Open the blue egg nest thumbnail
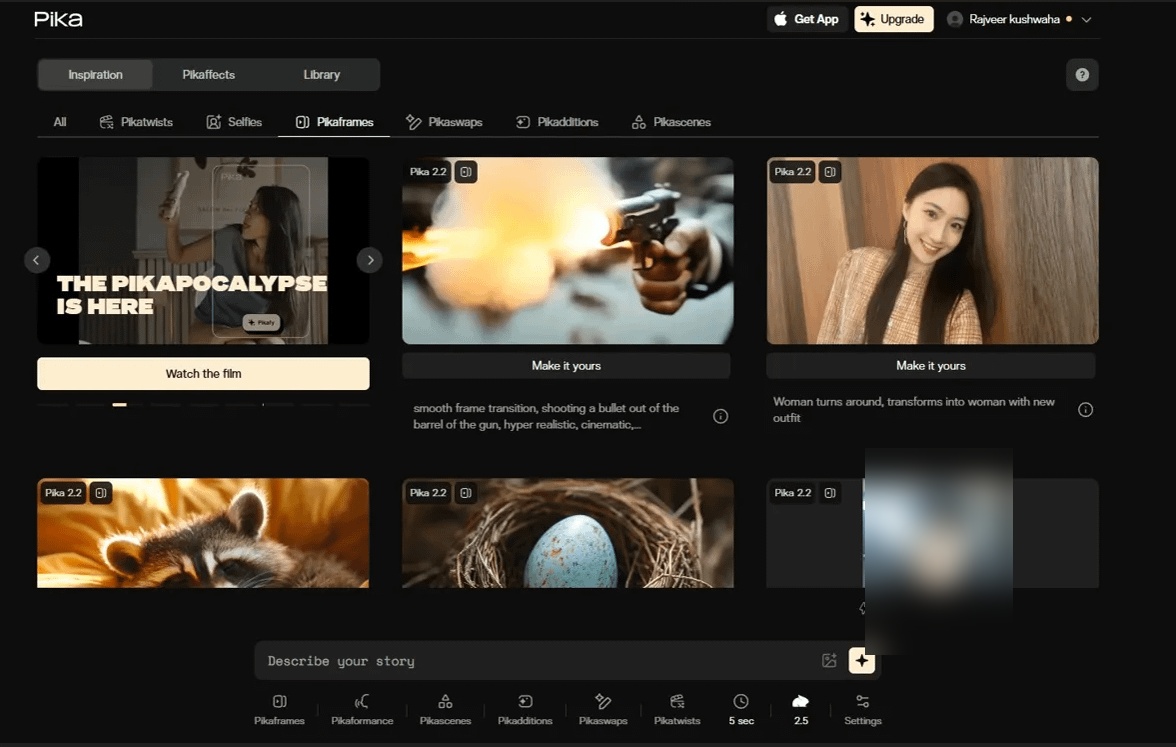 568,533
